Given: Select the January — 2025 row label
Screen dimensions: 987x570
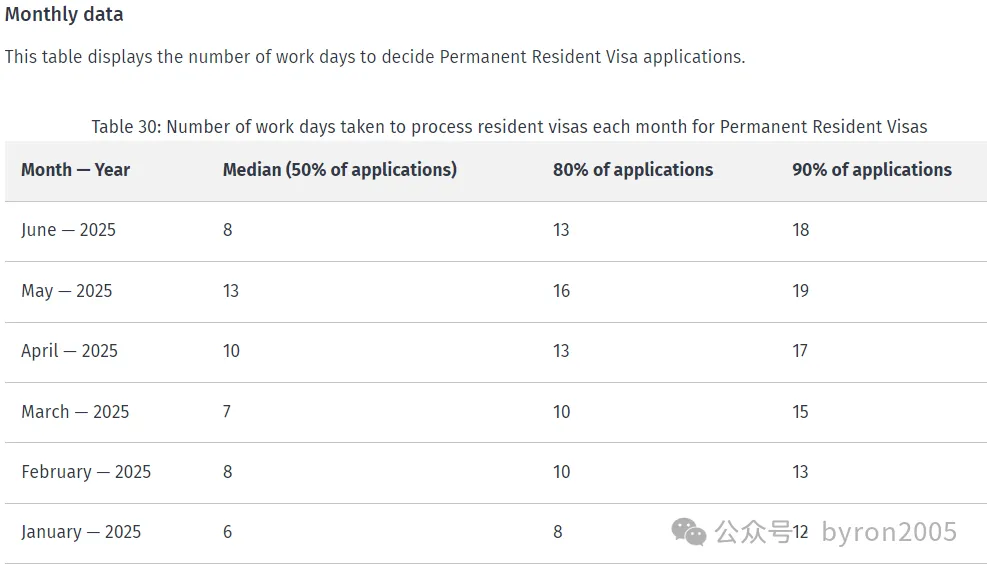Looking at the screenshot, I should point(81,532).
